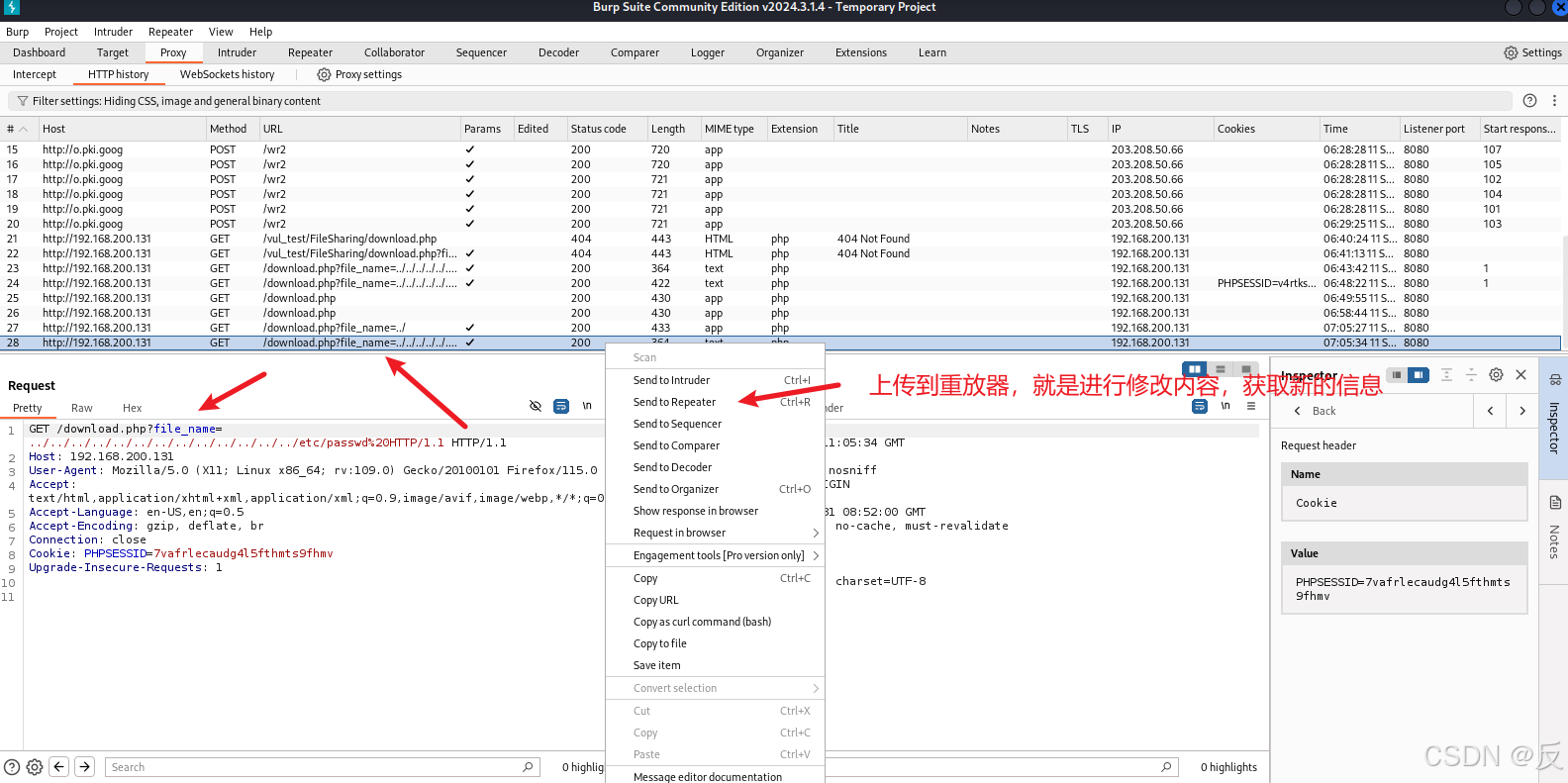Click magnifier icon in response search box
The width and height of the screenshot is (1568, 783).
click(x=1166, y=767)
